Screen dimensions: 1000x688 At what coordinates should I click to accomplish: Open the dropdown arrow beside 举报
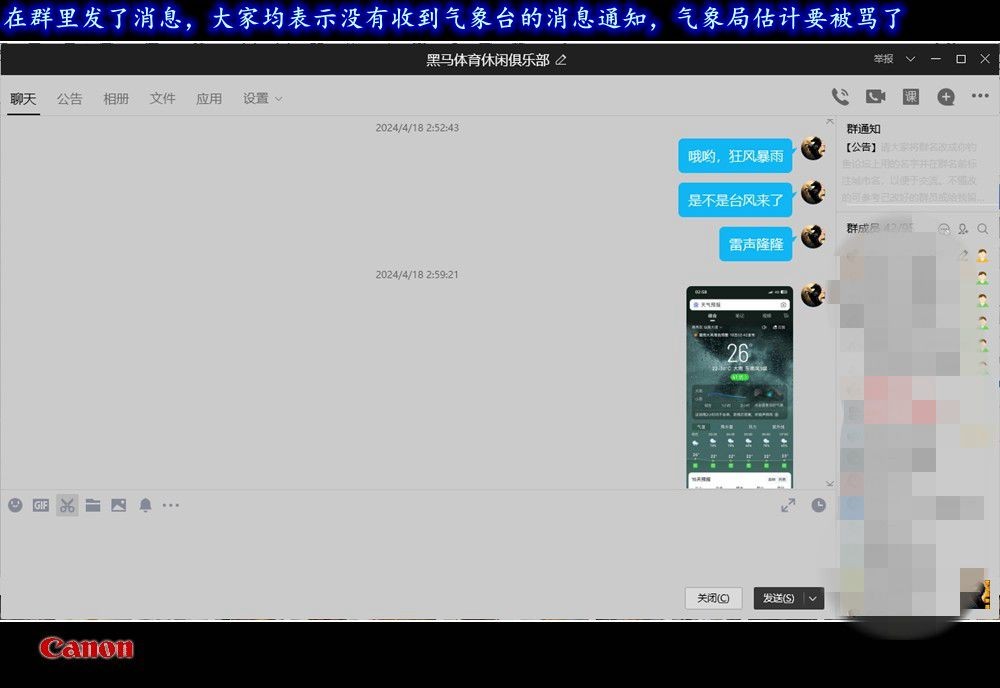point(910,59)
